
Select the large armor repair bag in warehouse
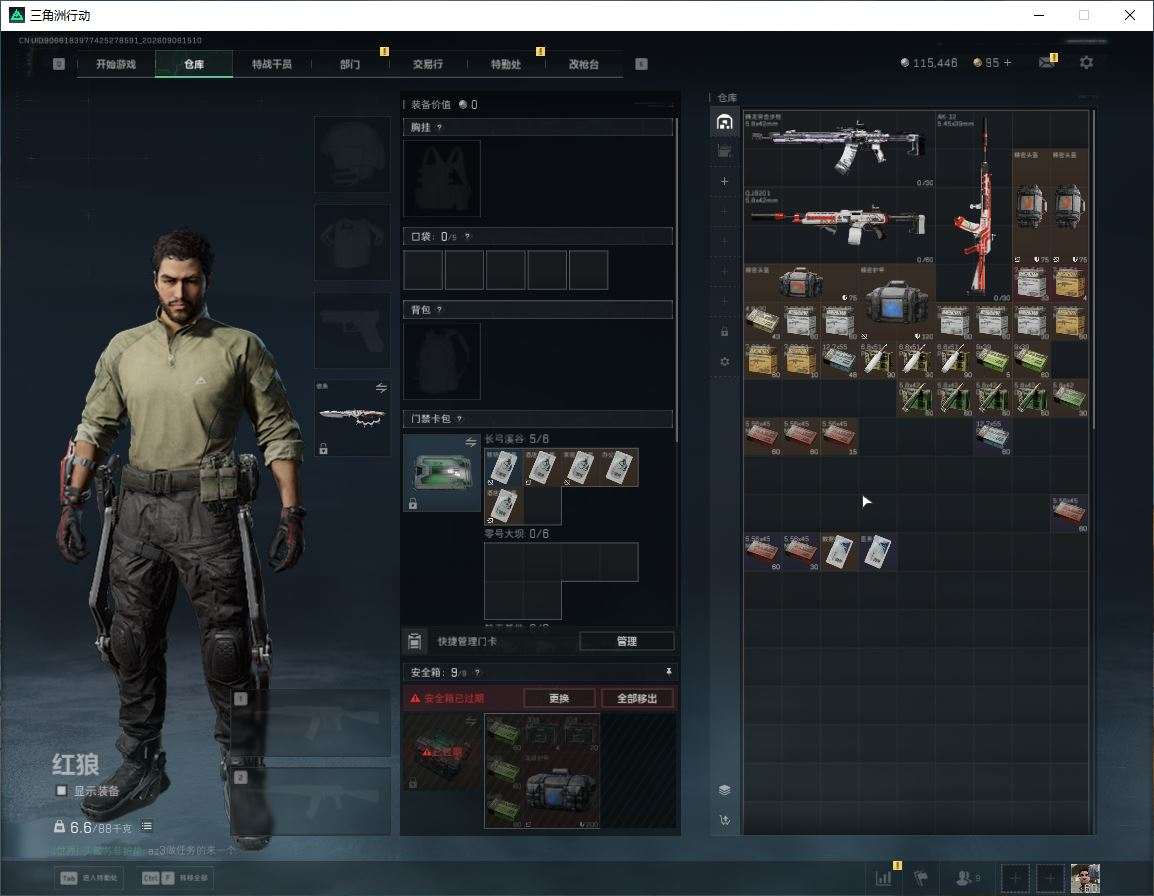(x=896, y=302)
